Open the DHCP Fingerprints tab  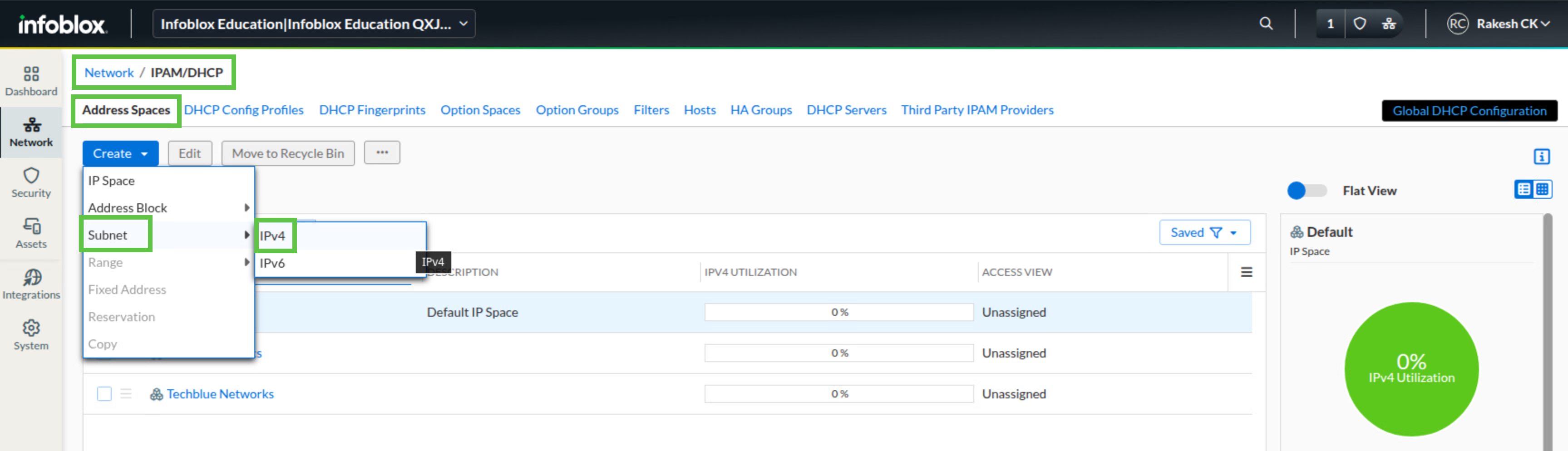pos(372,110)
